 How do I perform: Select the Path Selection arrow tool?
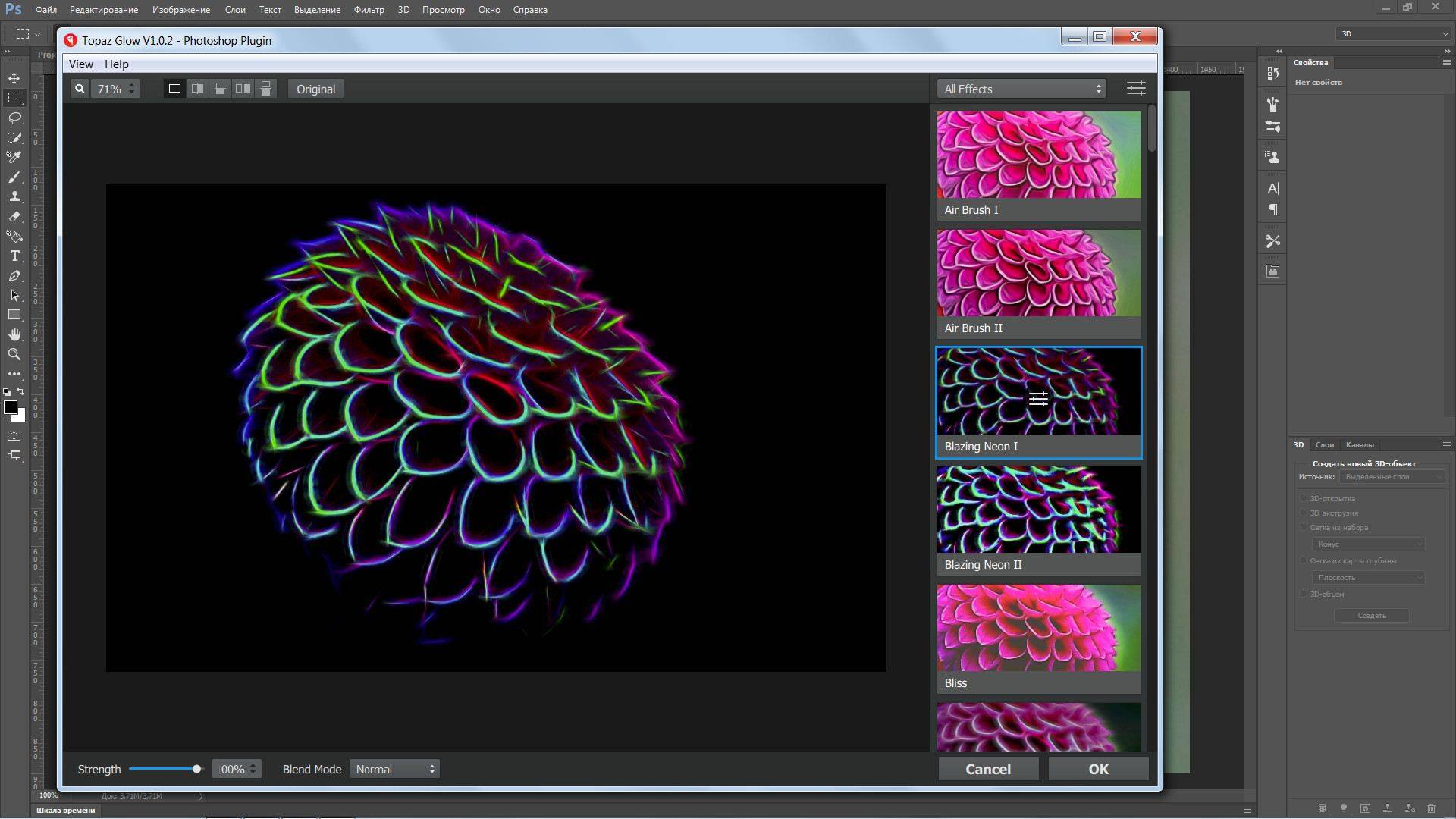point(14,295)
